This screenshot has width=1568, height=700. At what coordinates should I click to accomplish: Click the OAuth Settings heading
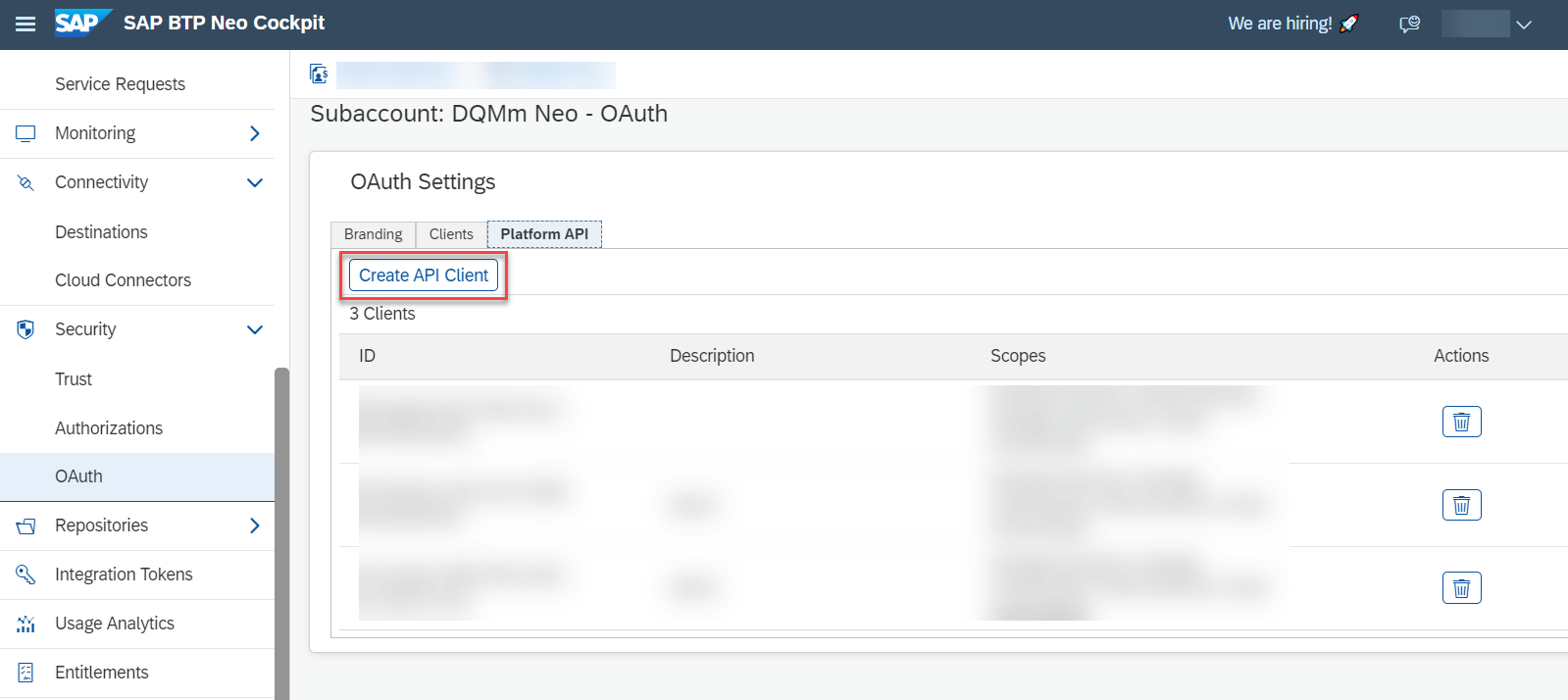click(423, 182)
